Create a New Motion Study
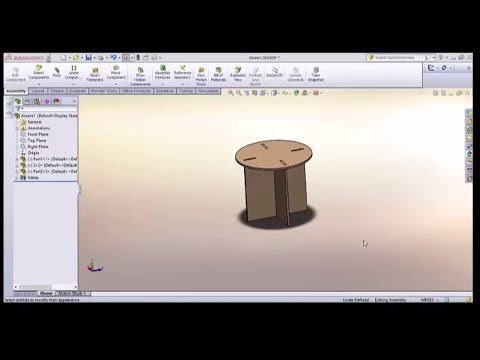The image size is (480, 360). (201, 76)
